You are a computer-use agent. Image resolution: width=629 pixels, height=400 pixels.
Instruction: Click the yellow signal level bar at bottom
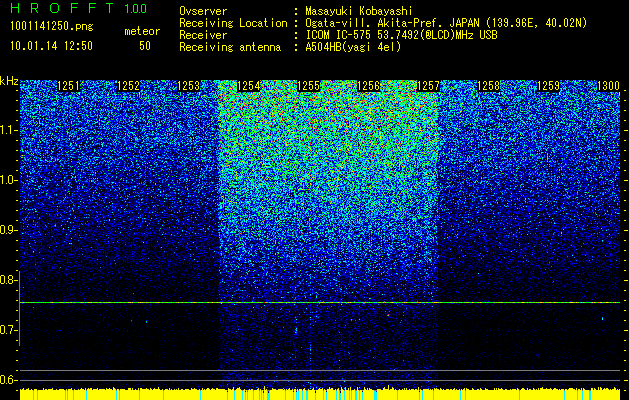[x=320, y=394]
